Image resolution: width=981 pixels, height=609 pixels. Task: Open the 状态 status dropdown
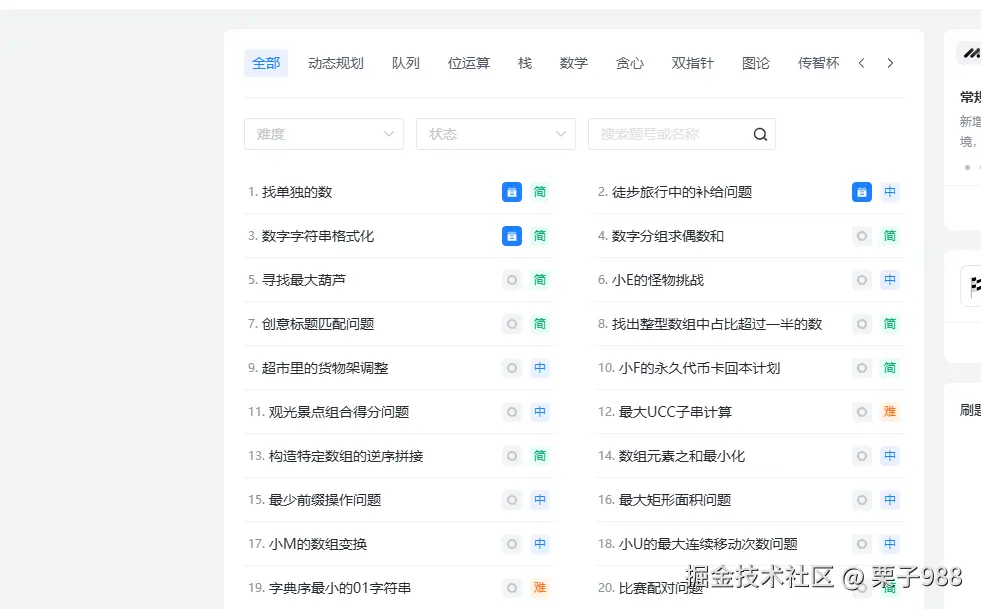point(496,134)
